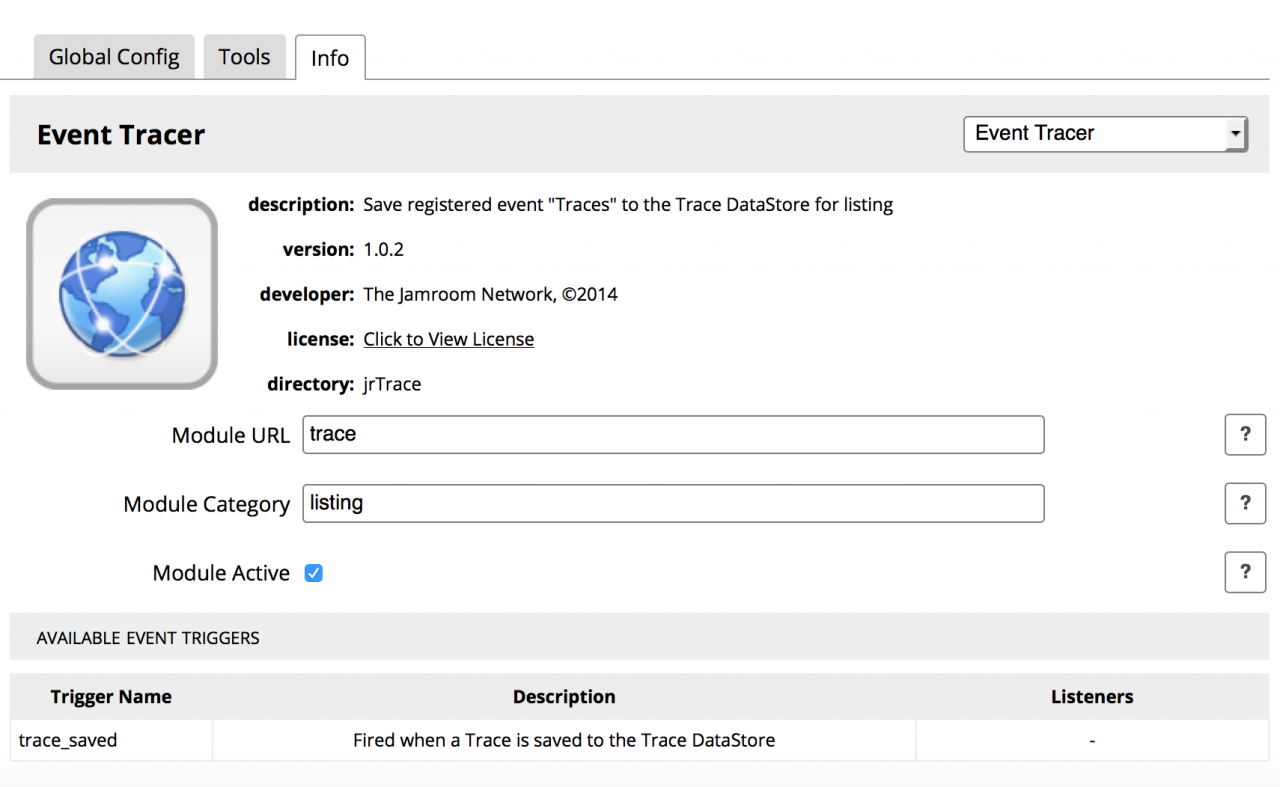Open the Tools tab
Image resolution: width=1280 pixels, height=787 pixels.
click(x=244, y=57)
